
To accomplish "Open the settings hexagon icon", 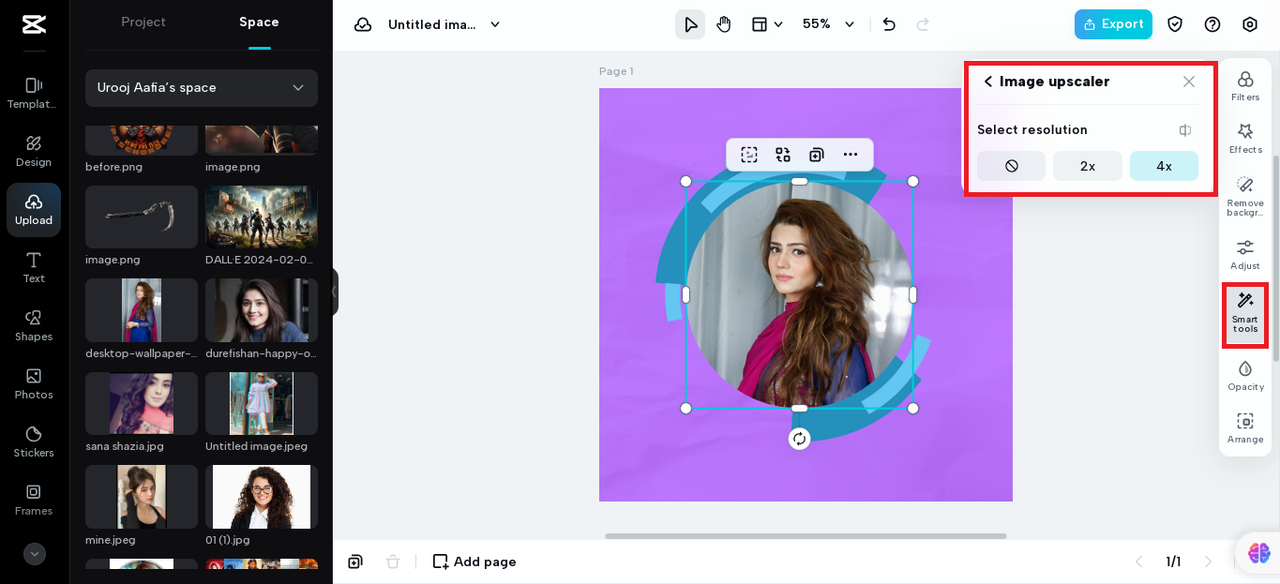I will [1250, 24].
